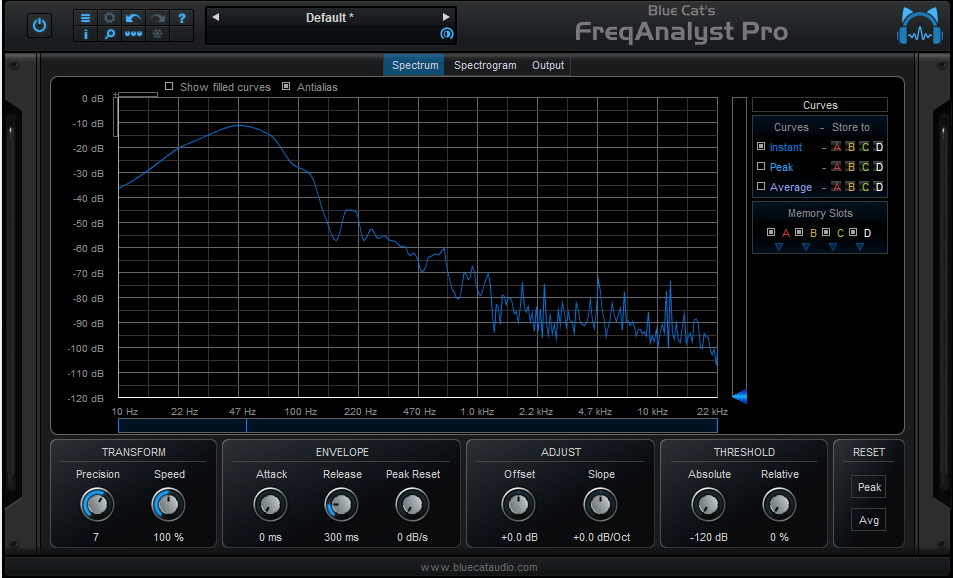Store Average curve to slot B
Image resolution: width=953 pixels, height=578 pixels.
point(851,187)
